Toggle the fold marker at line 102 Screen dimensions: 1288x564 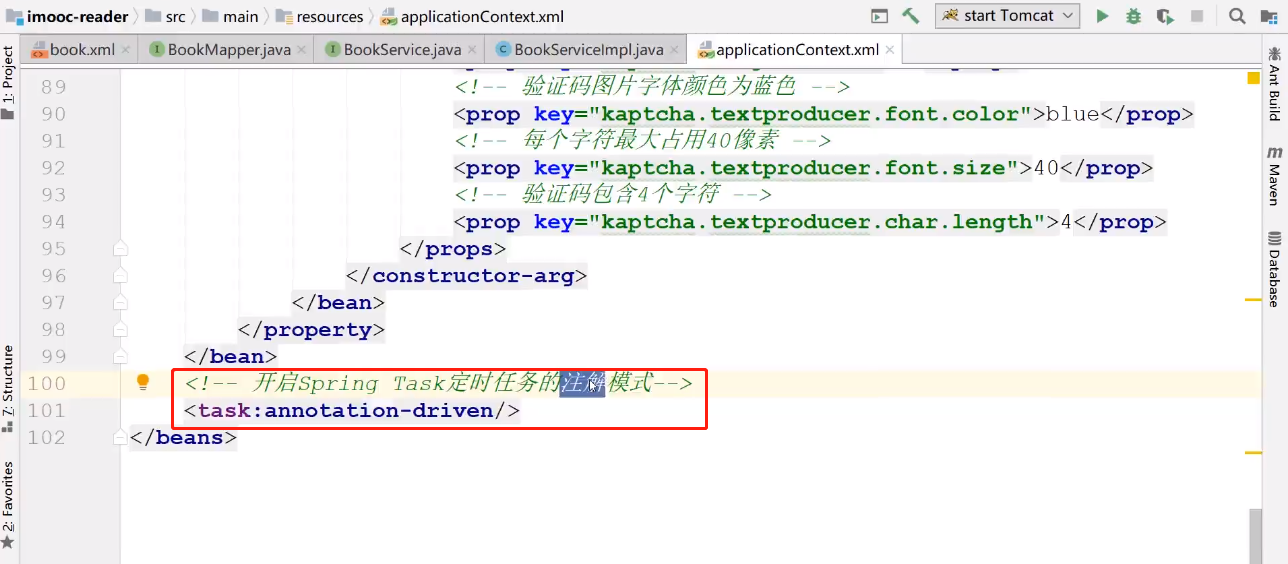coord(121,437)
